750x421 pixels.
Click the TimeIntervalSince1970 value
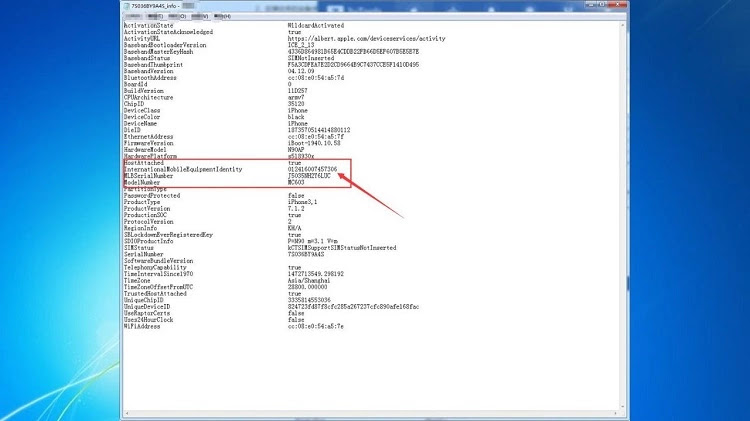316,274
